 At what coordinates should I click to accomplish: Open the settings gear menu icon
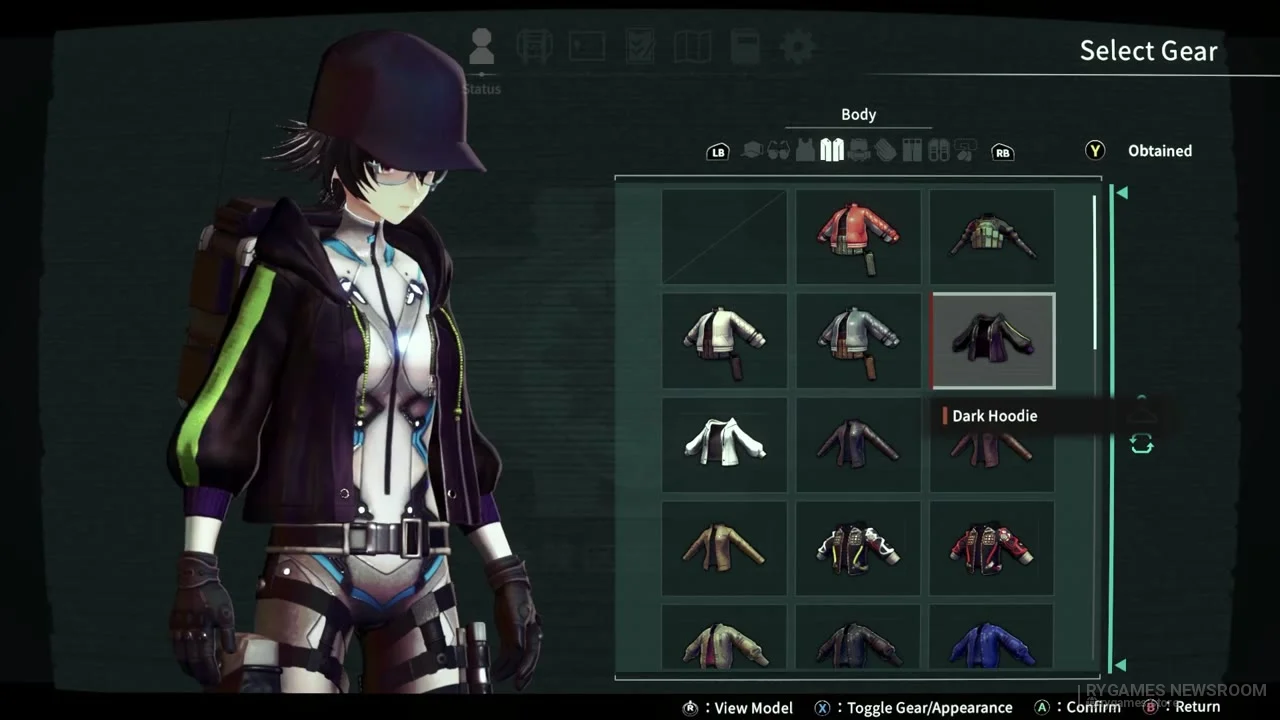[797, 46]
